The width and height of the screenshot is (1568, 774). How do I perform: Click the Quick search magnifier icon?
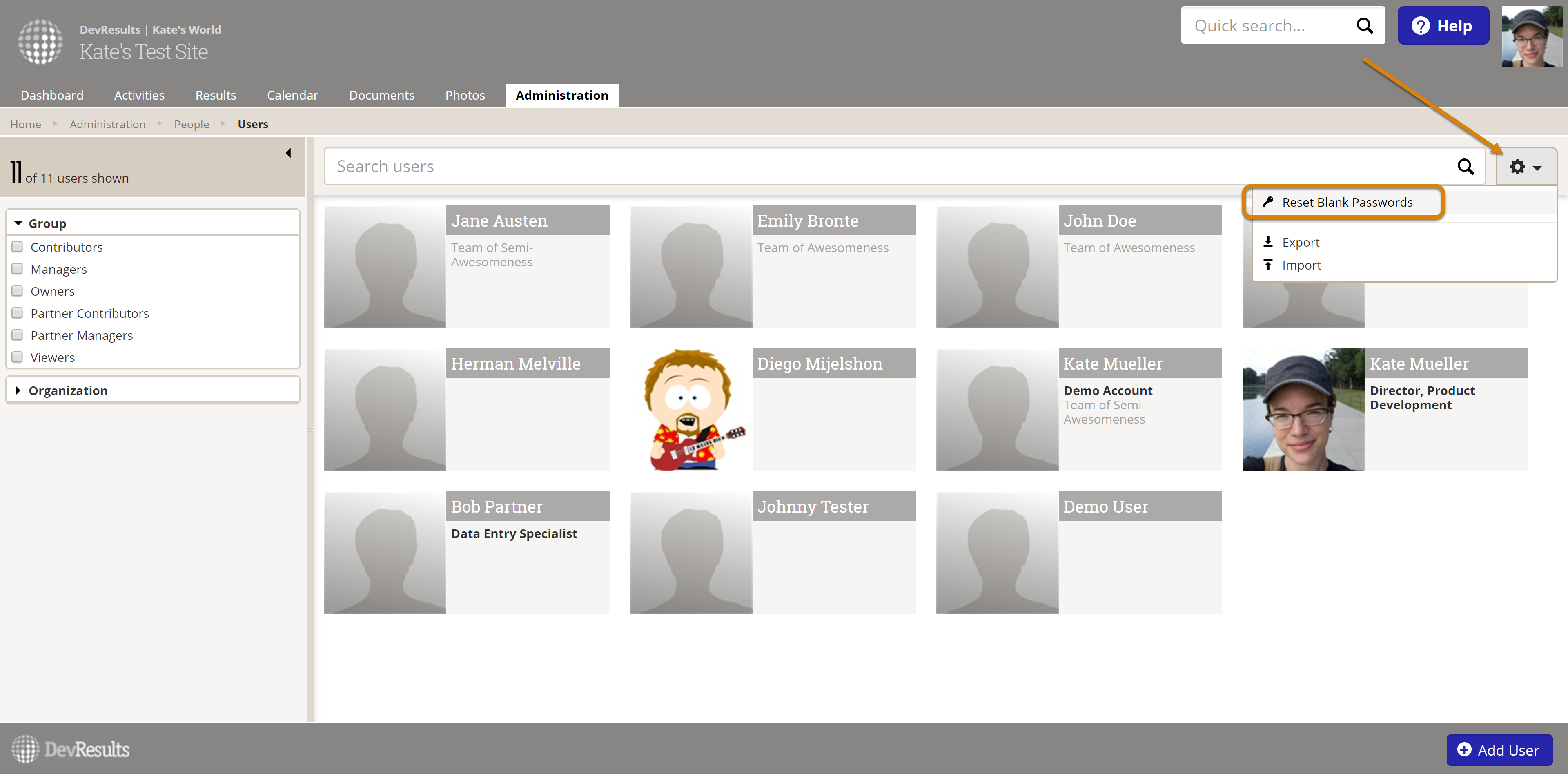point(1365,26)
